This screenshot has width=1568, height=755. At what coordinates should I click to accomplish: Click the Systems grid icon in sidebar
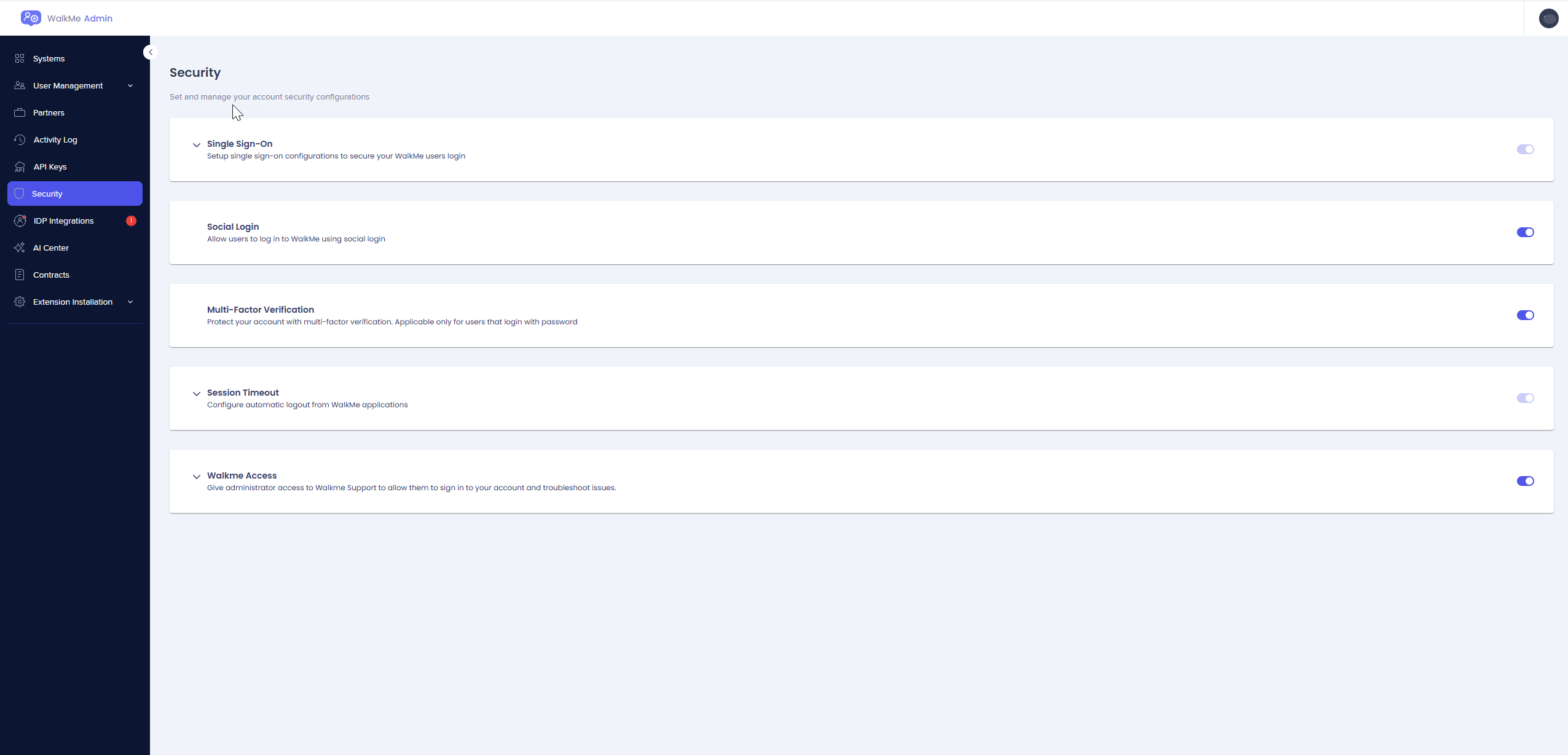pyautogui.click(x=20, y=58)
